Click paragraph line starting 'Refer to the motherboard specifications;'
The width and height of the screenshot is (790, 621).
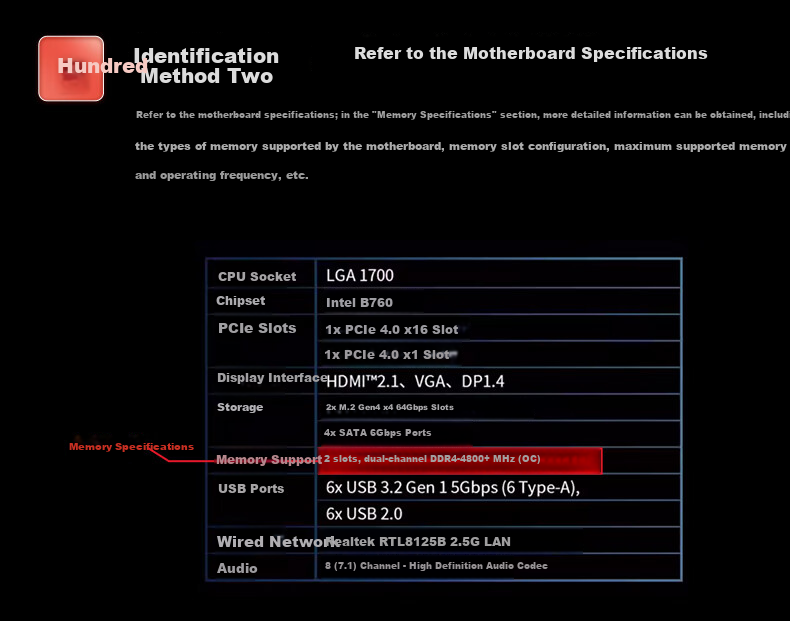(x=463, y=115)
